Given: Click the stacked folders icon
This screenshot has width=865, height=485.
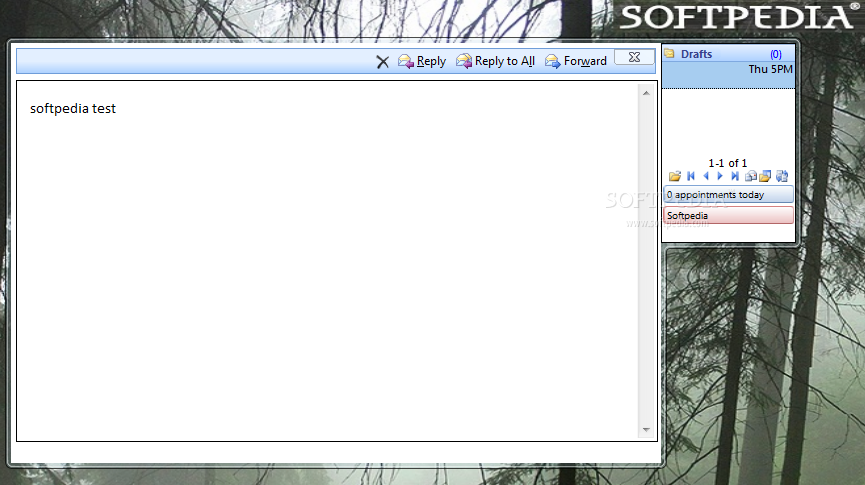Looking at the screenshot, I should (765, 177).
